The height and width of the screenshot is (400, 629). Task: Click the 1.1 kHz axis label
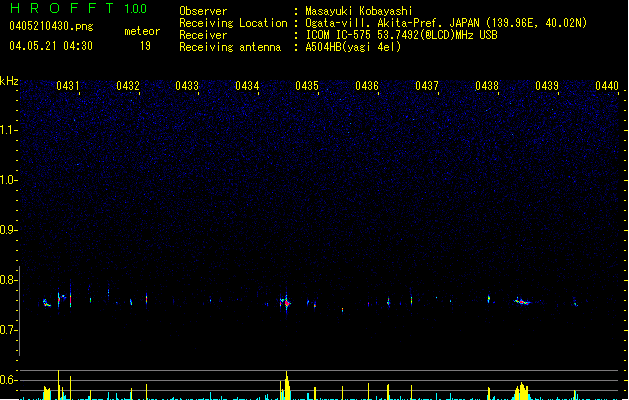click(9, 130)
